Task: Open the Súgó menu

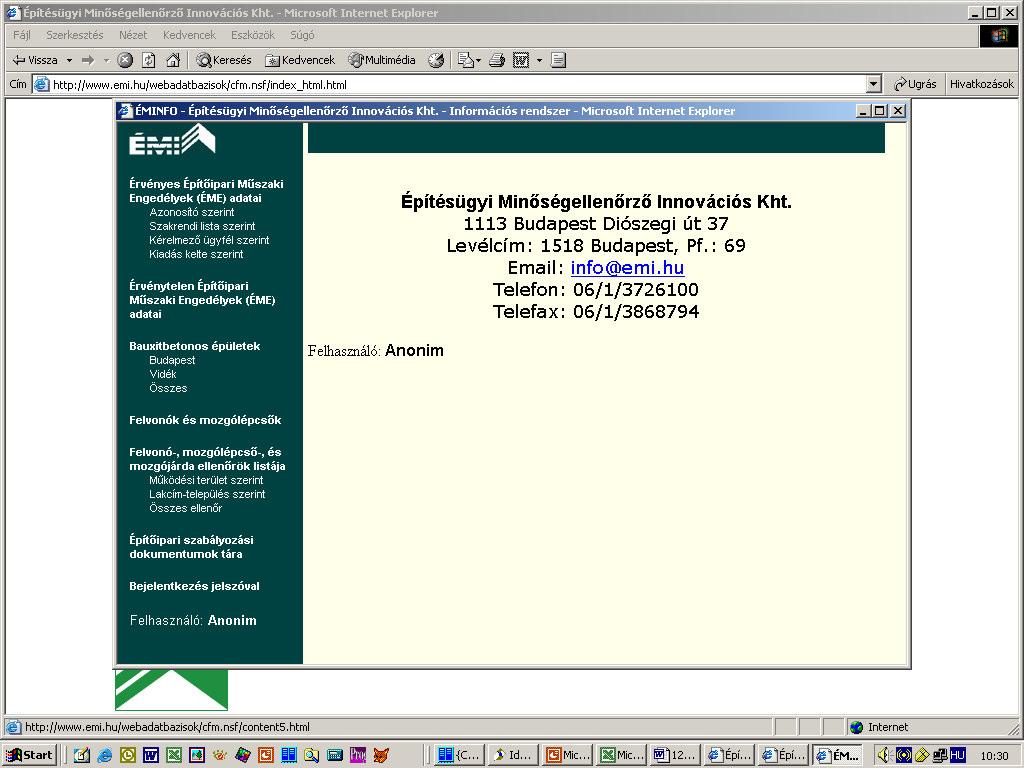Action: pyautogui.click(x=302, y=35)
